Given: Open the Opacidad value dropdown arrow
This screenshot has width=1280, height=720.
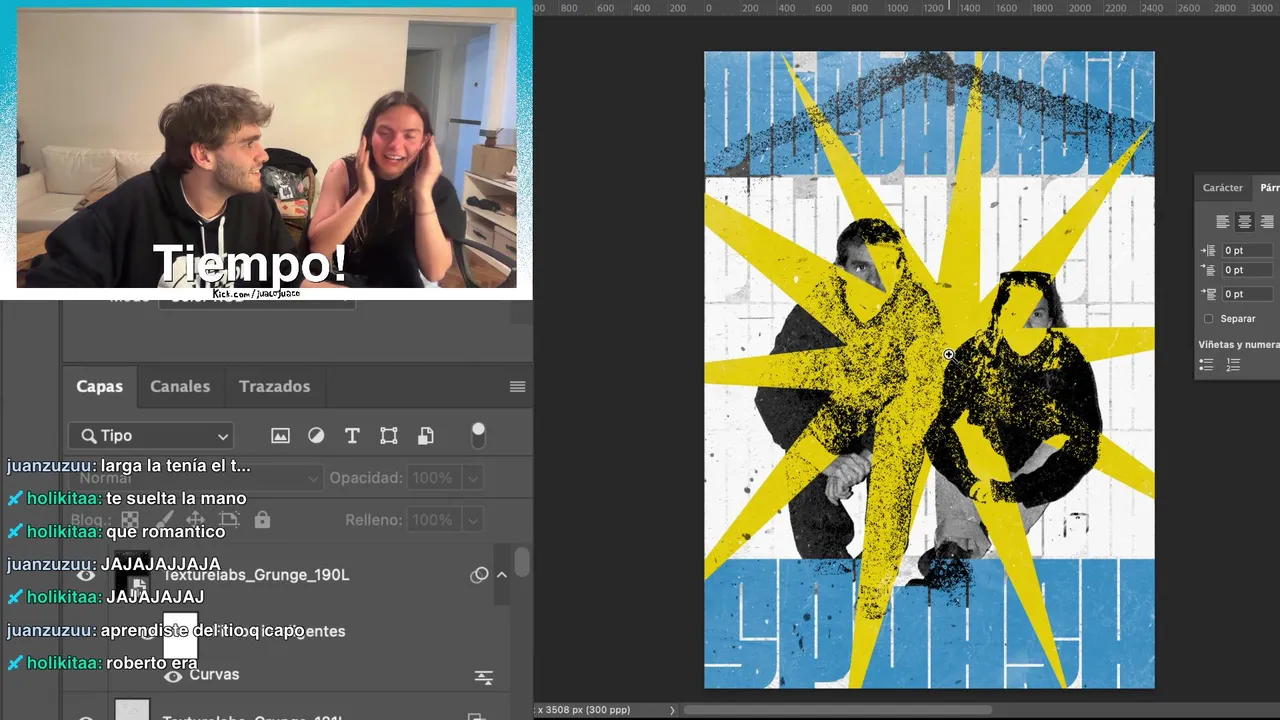Looking at the screenshot, I should (473, 478).
